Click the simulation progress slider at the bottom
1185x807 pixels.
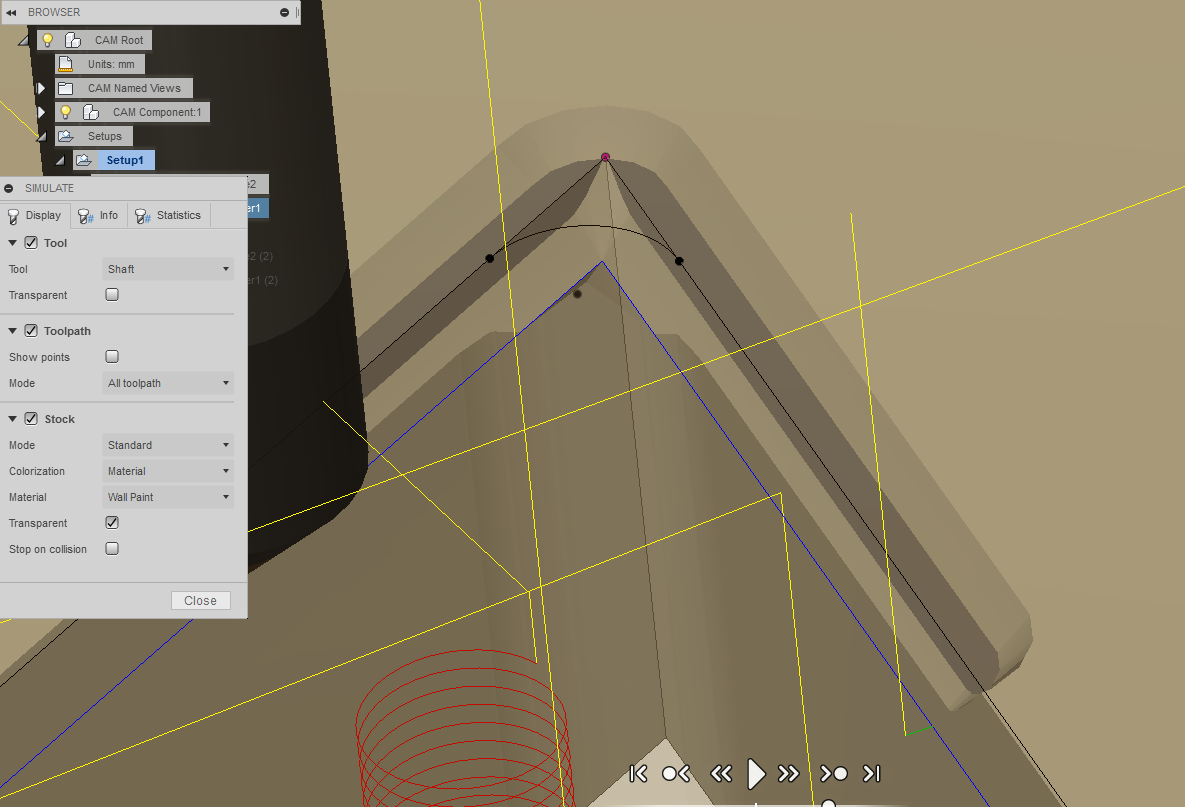pos(828,800)
